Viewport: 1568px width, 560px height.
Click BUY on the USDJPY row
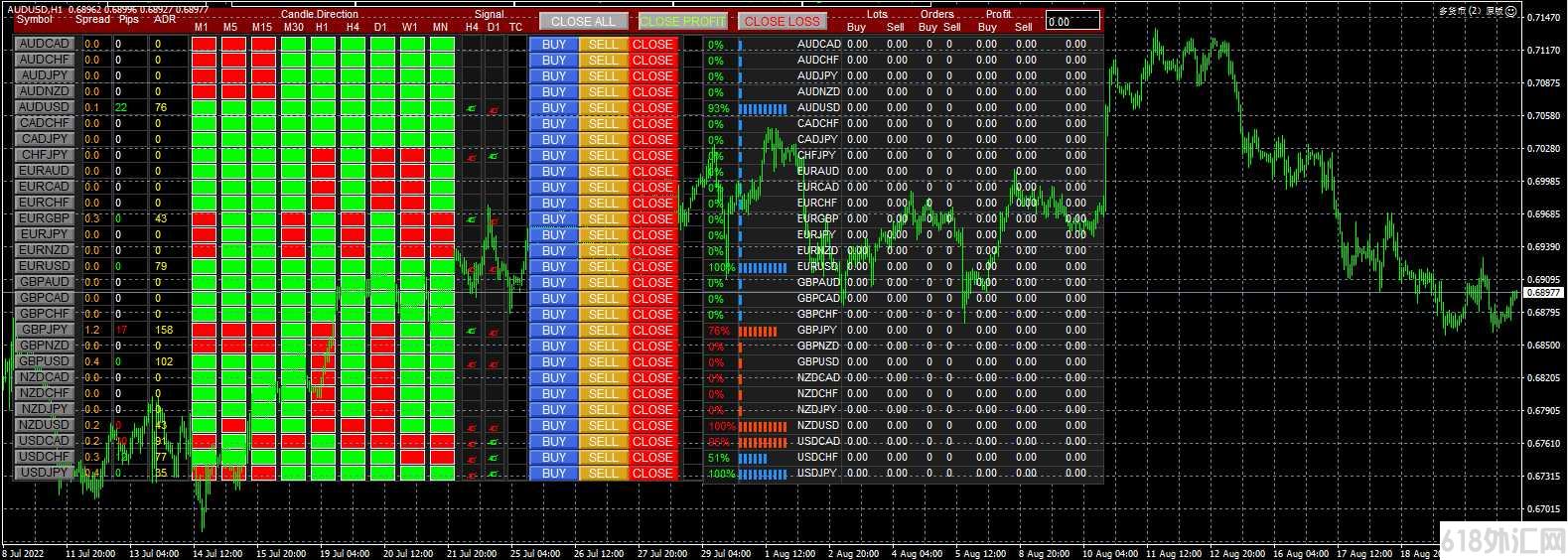click(554, 473)
